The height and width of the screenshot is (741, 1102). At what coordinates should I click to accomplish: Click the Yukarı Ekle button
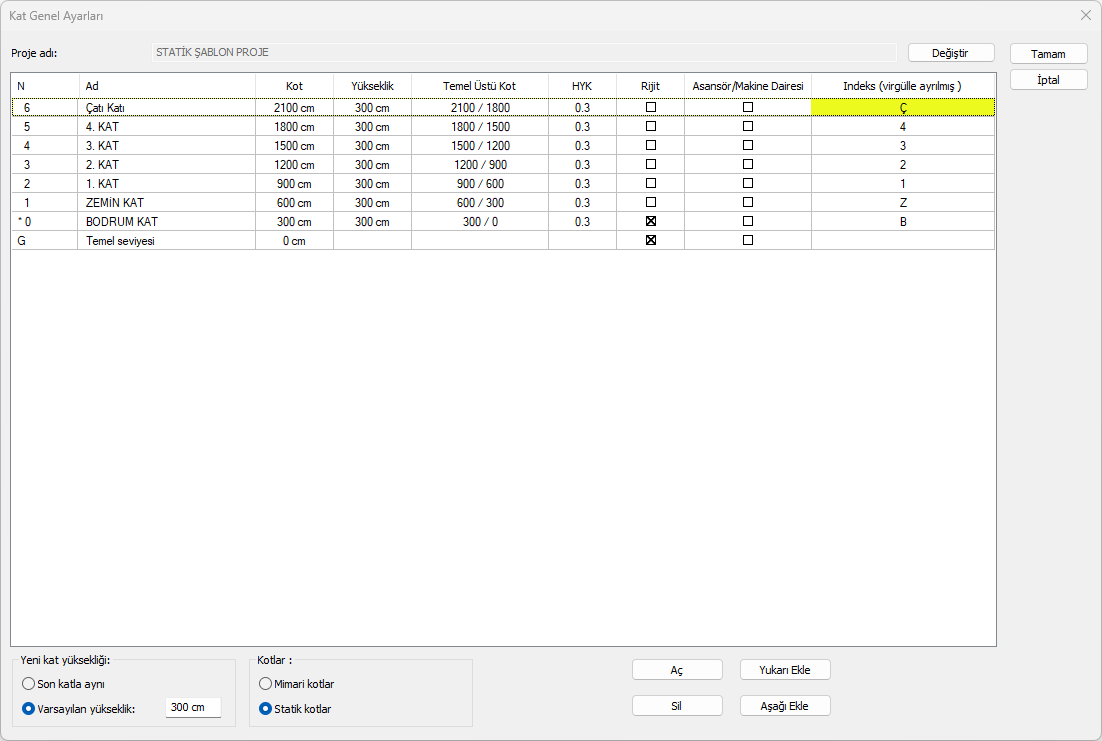point(785,670)
